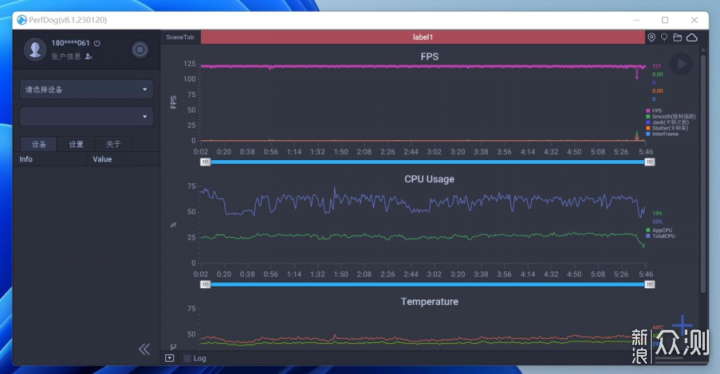Viewport: 720px width, 374px height.
Task: Click the 账户信息 account info text
Action: pos(66,57)
